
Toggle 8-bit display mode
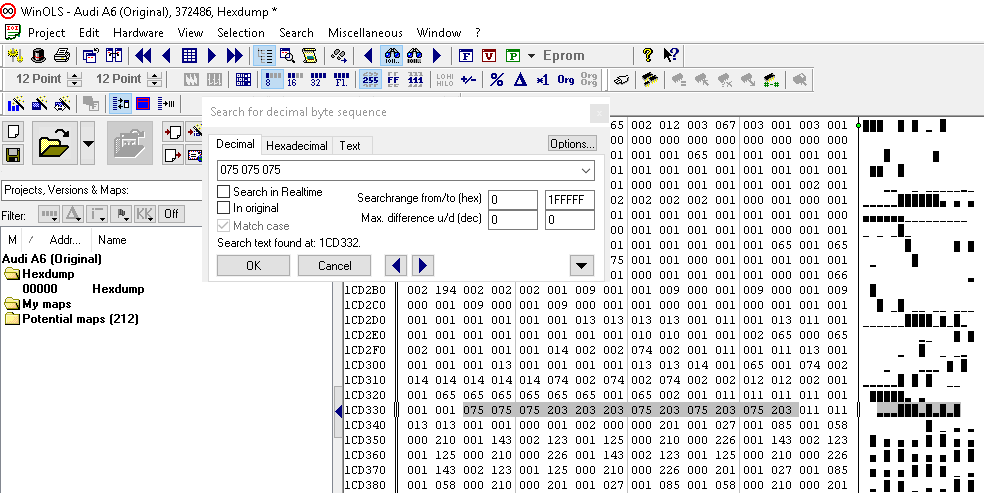[272, 80]
